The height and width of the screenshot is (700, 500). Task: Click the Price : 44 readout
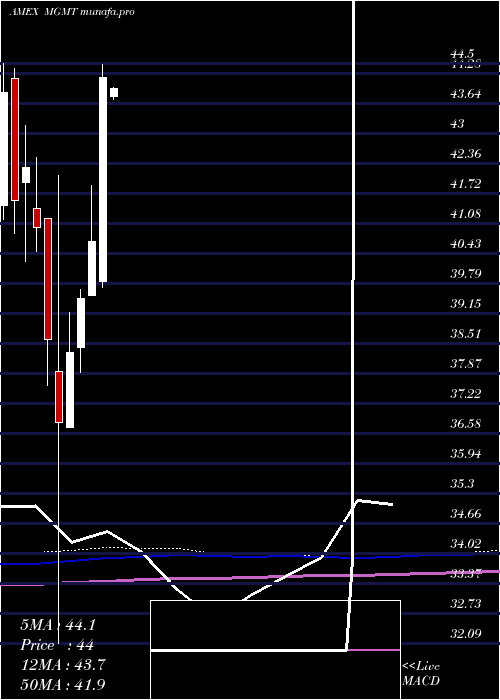click(x=57, y=645)
